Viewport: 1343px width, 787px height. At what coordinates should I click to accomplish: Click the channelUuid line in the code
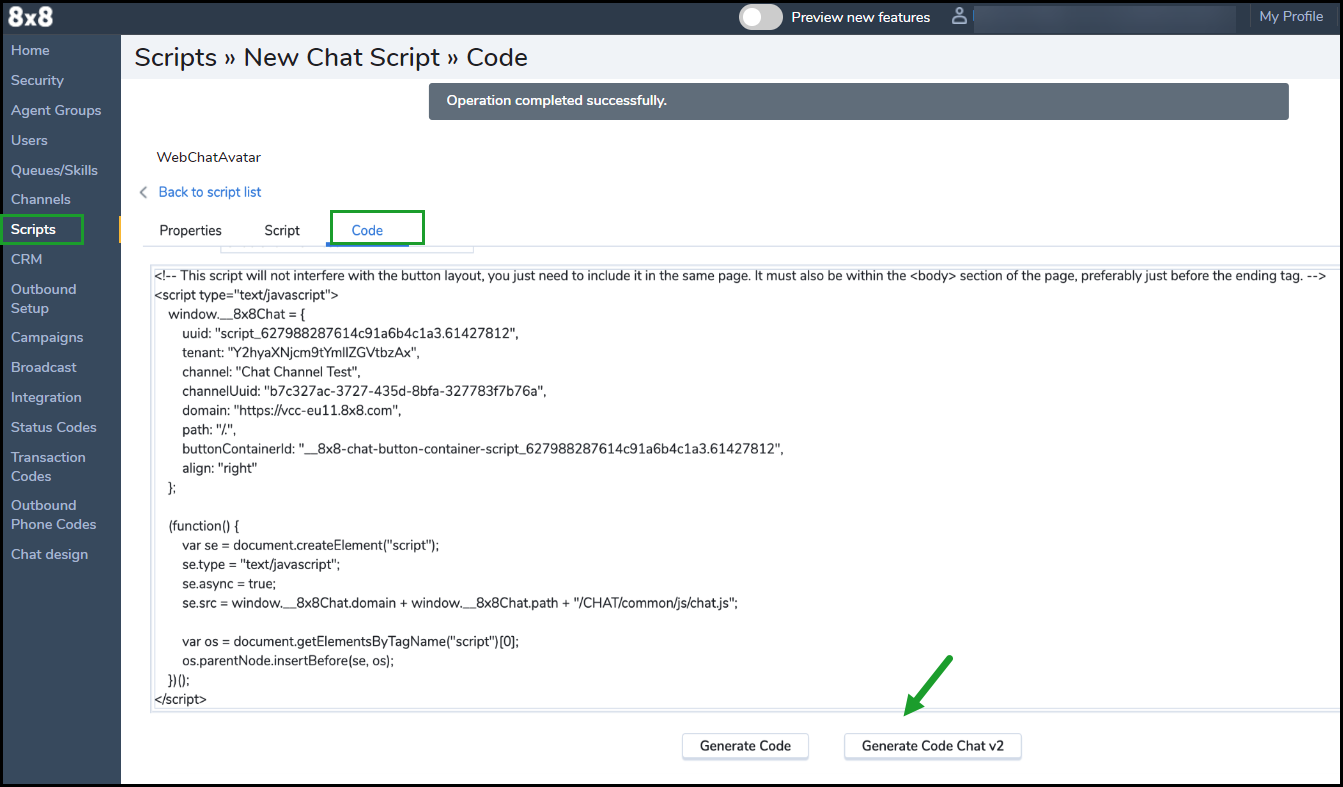click(364, 390)
